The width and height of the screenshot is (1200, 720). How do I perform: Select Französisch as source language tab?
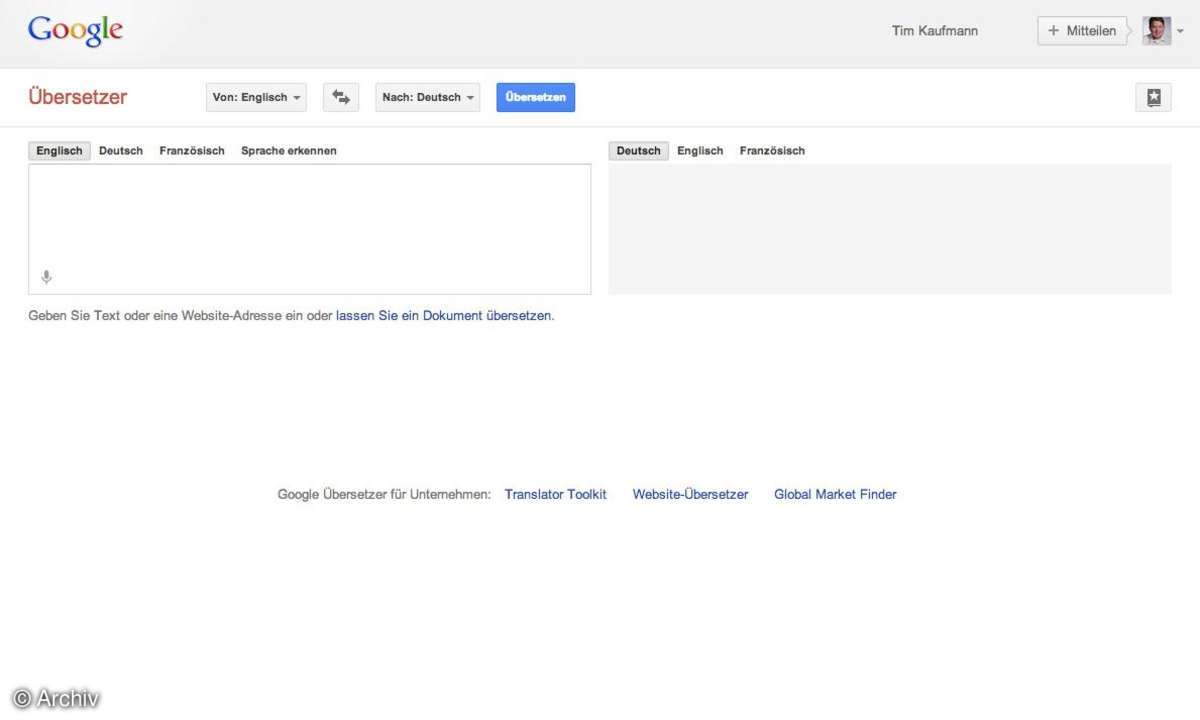click(192, 151)
